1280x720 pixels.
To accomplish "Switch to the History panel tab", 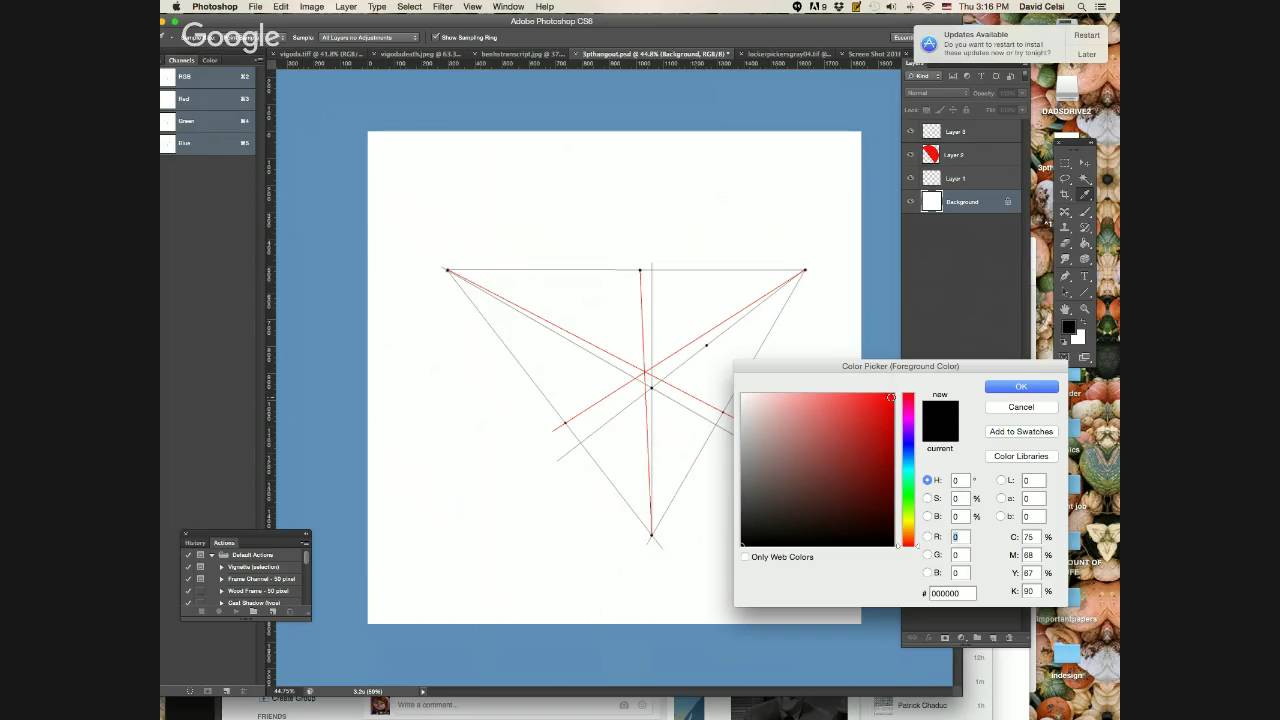I will pyautogui.click(x=195, y=543).
